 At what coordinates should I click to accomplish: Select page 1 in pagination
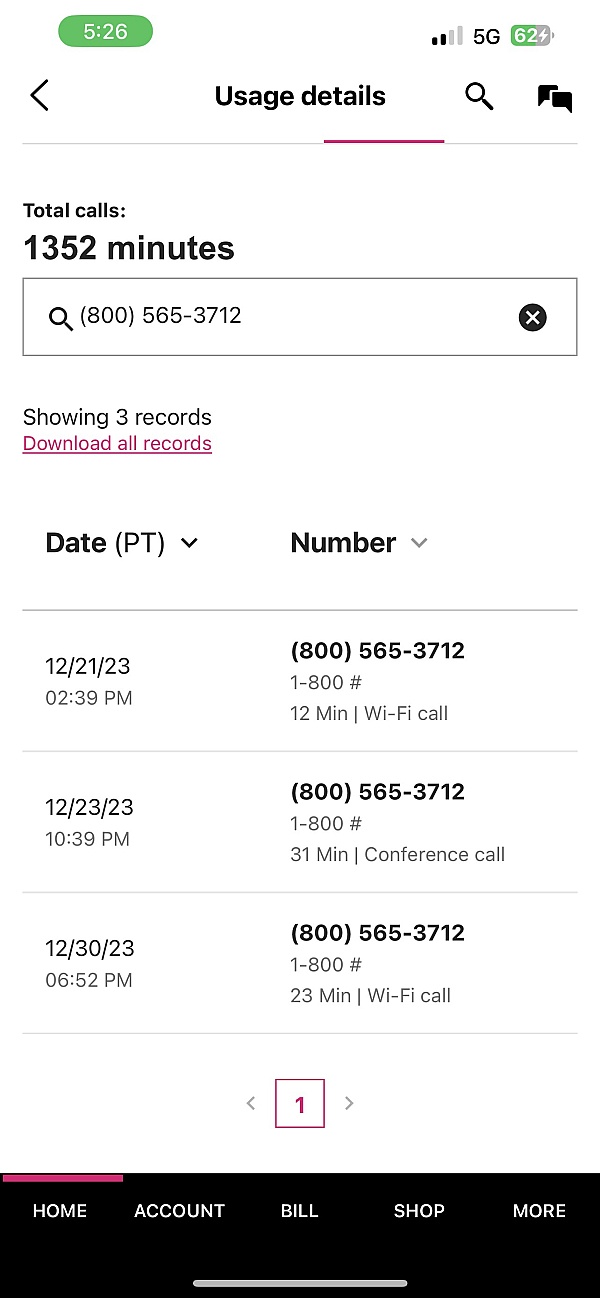click(x=300, y=1104)
